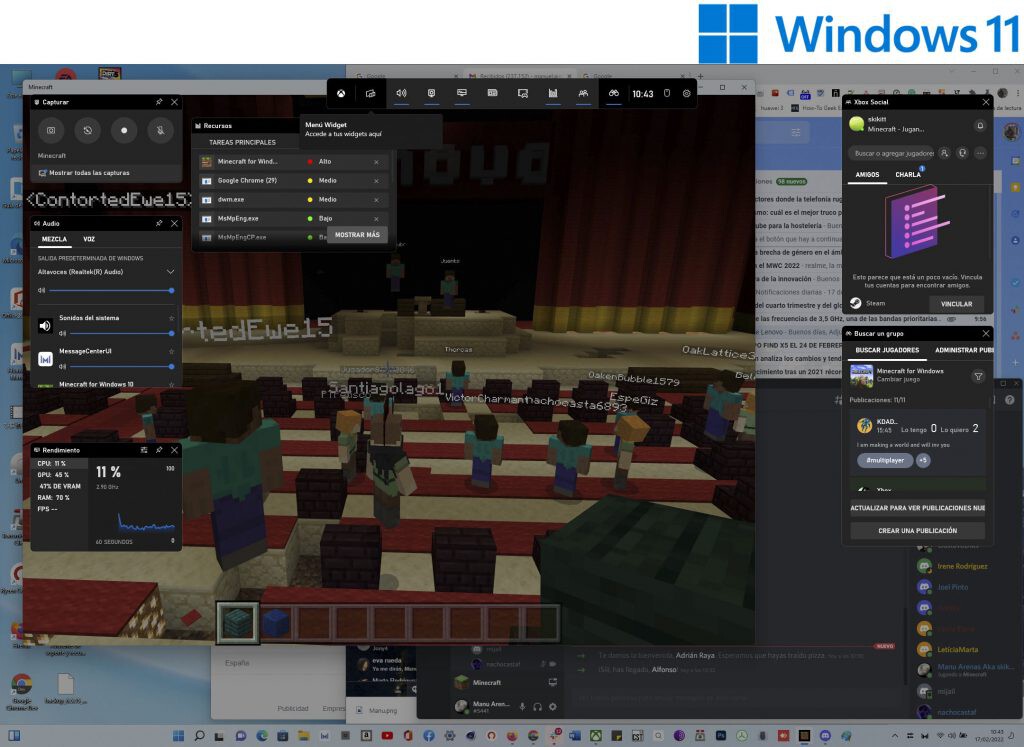The image size is (1024, 747).
Task: Start recording with the record button in Capturar
Action: 126,131
